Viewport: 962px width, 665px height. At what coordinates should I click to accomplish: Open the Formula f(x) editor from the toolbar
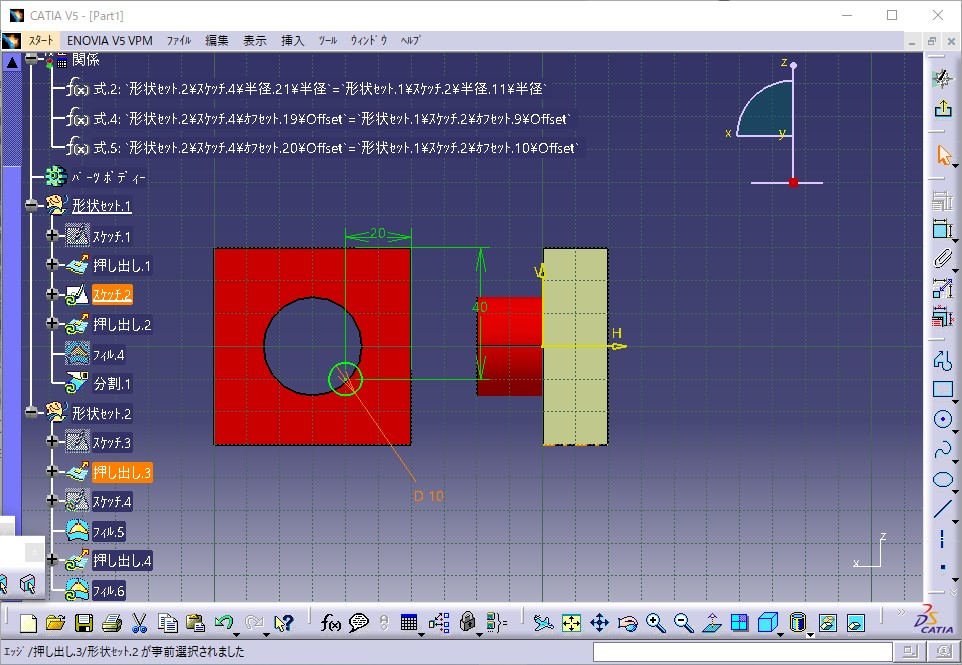330,624
